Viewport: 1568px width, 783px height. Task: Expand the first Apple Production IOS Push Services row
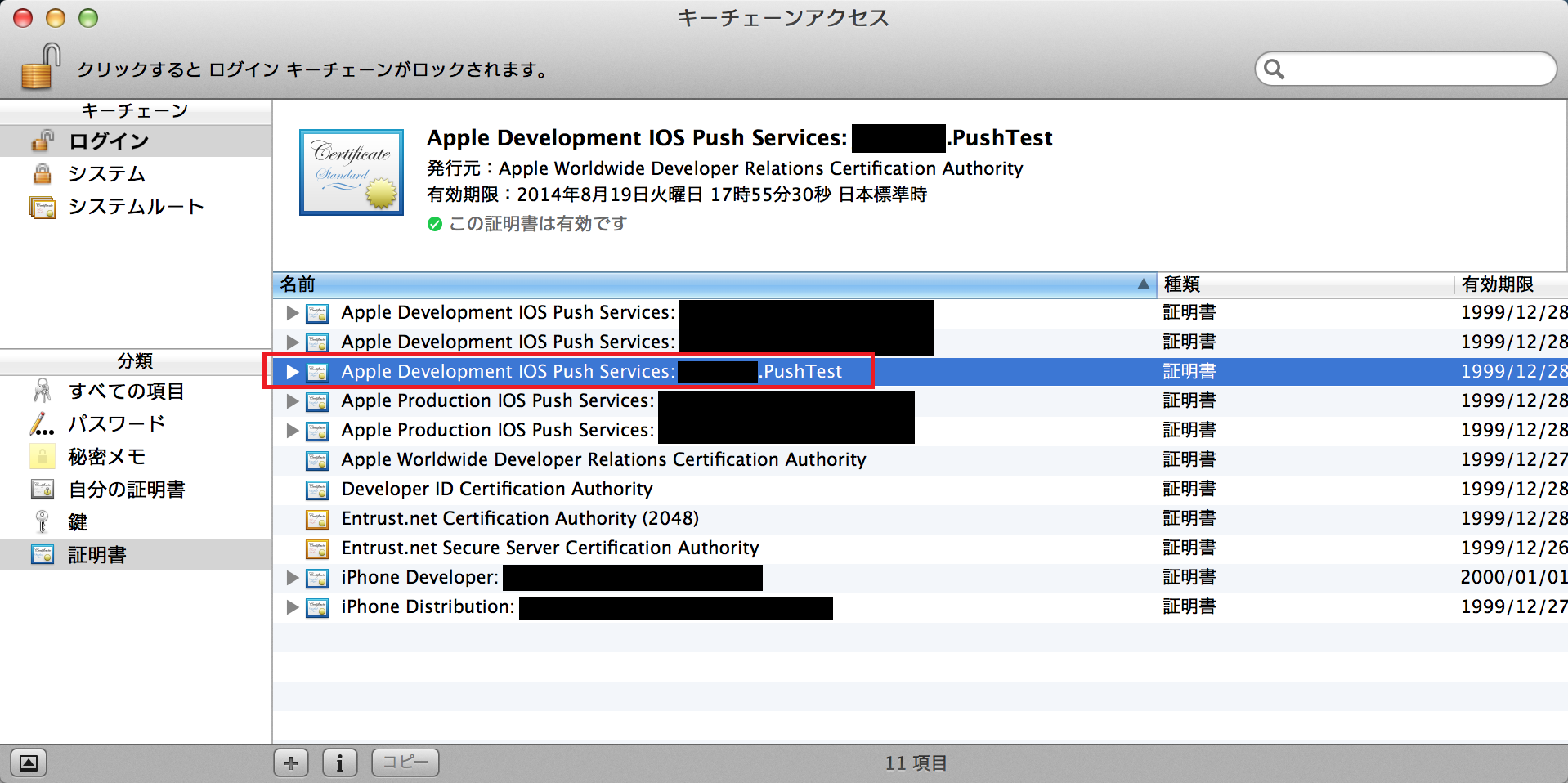[292, 401]
